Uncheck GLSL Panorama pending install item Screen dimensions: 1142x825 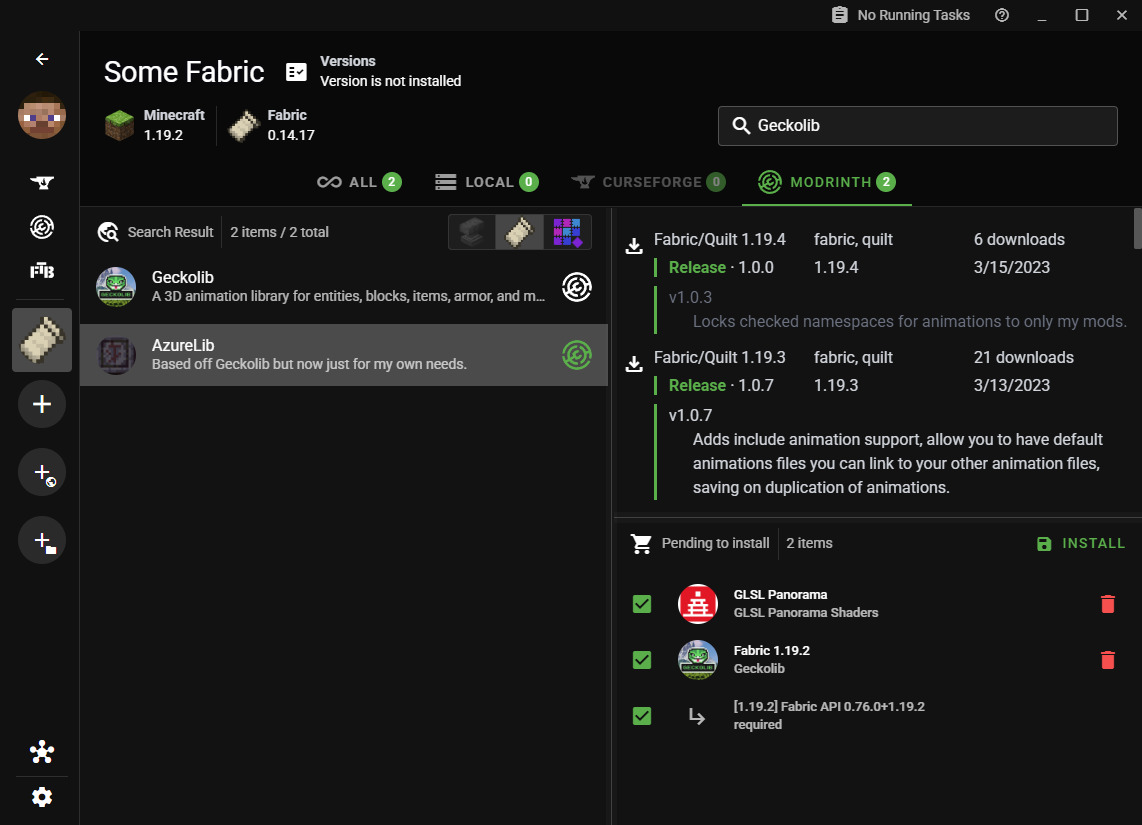tap(641, 604)
